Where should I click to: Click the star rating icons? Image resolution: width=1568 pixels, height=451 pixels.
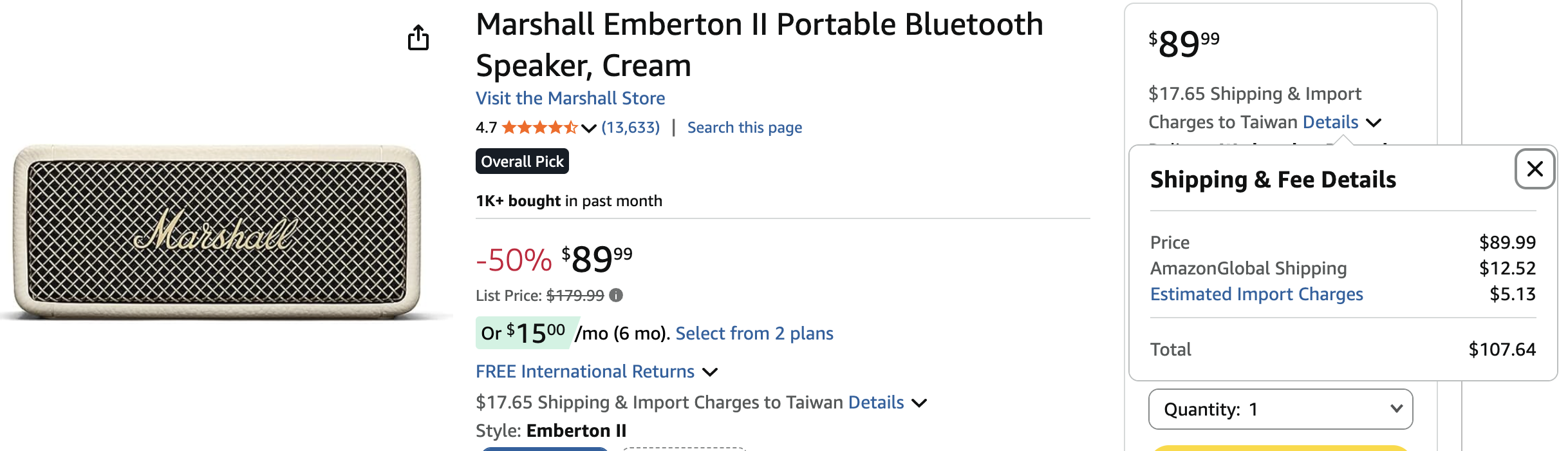[x=539, y=128]
